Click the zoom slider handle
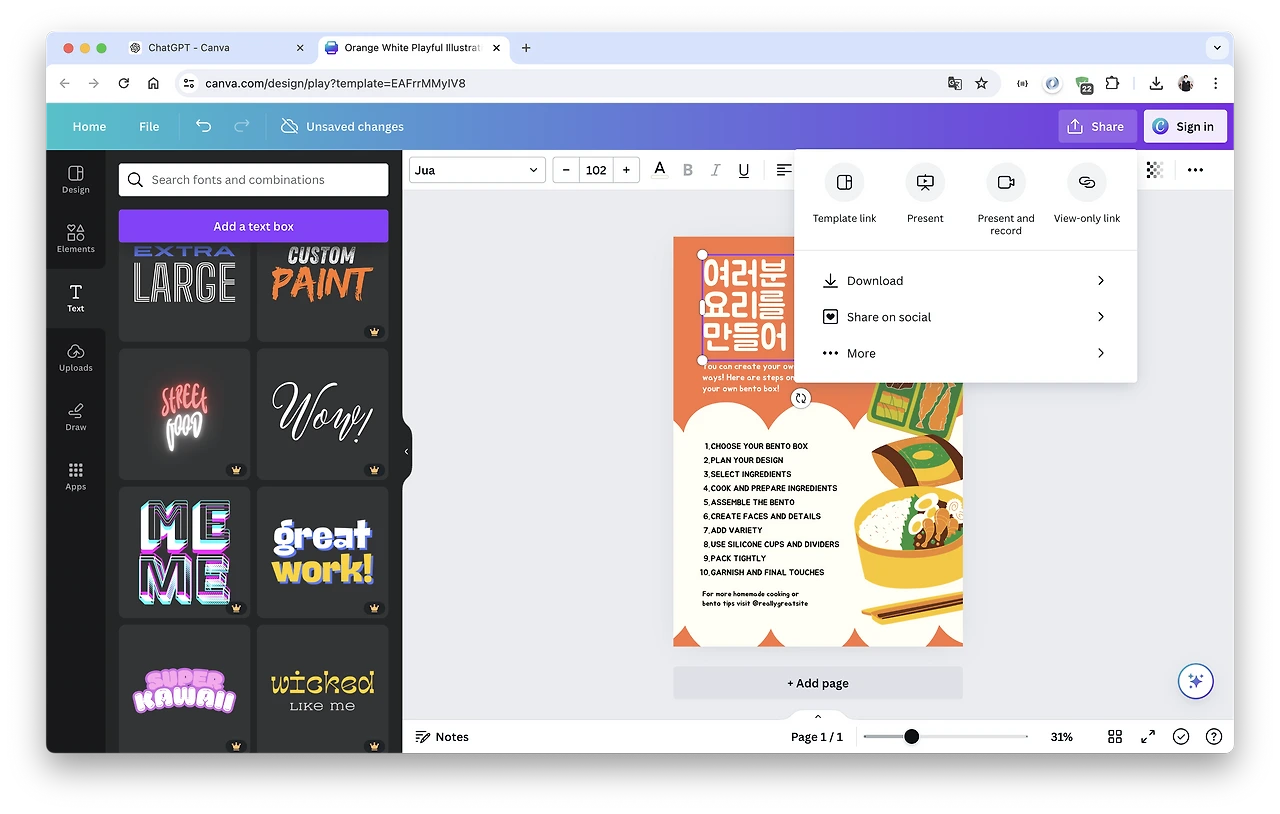Viewport: 1280px width, 814px height. (911, 737)
